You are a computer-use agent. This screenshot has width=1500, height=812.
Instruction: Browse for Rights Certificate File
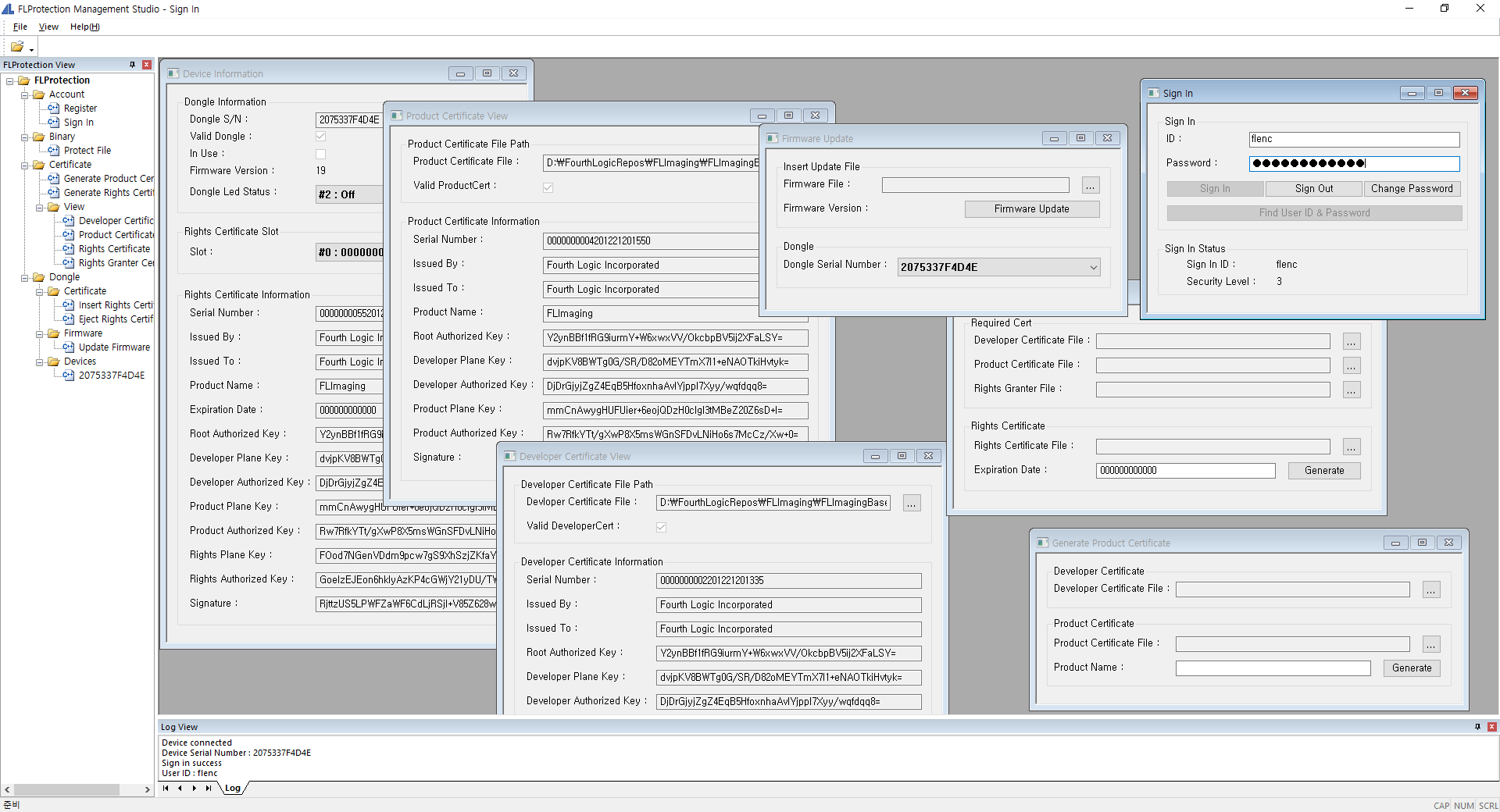coord(1352,447)
